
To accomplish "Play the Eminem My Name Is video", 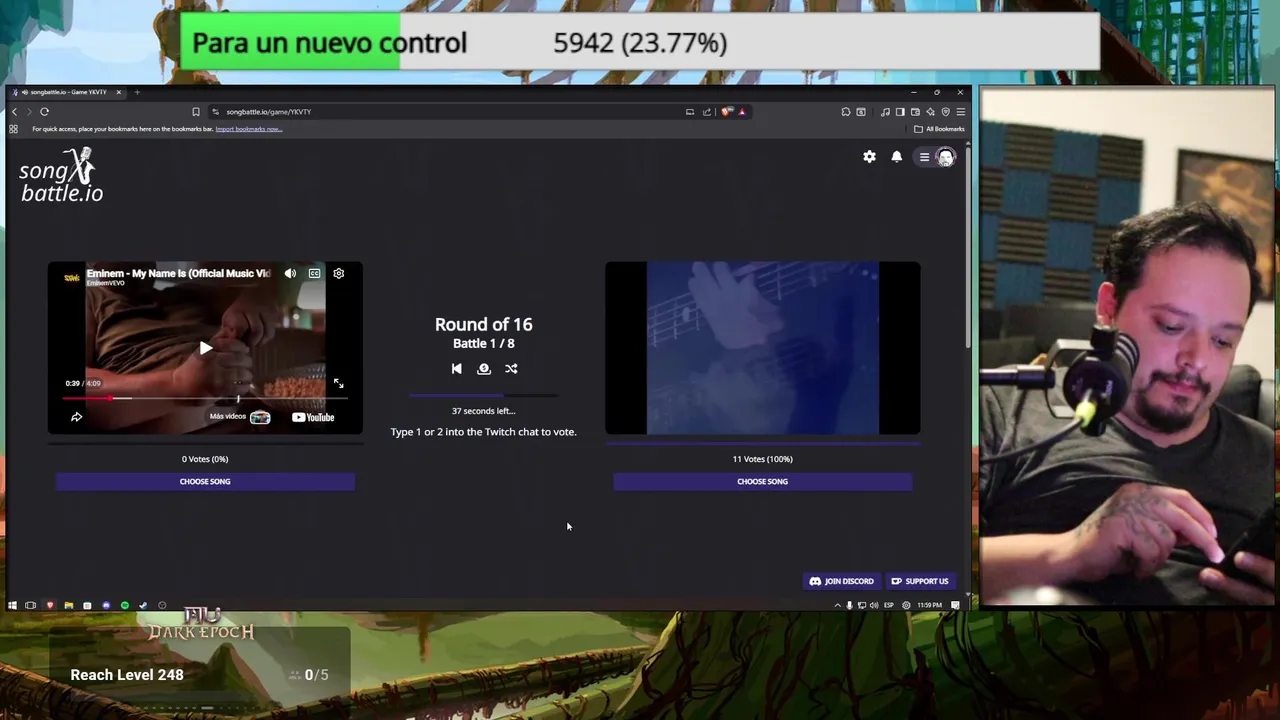I will tap(205, 348).
